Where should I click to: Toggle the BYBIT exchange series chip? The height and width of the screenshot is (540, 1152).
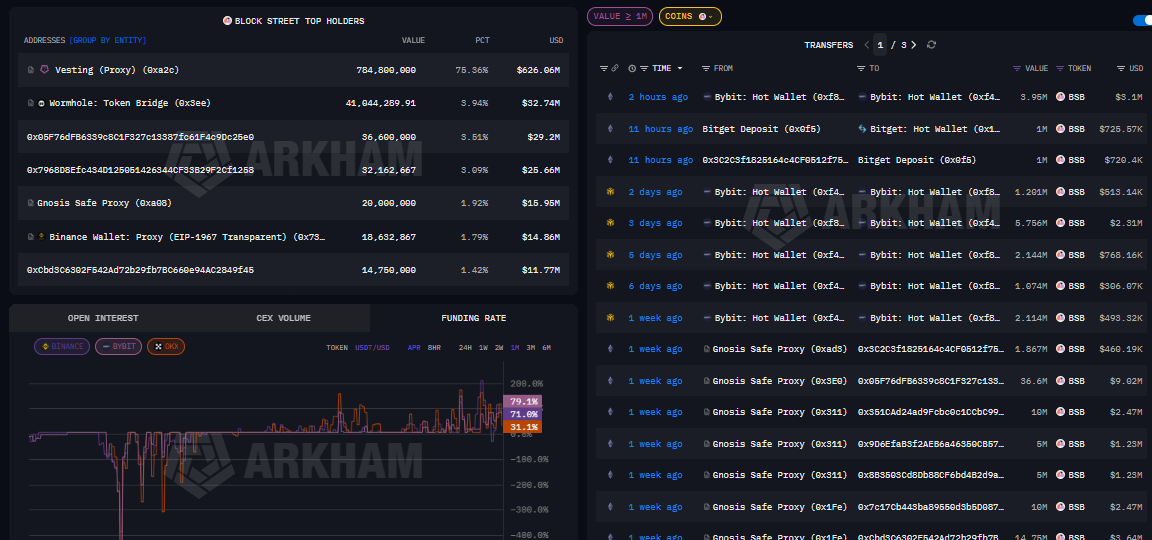[118, 346]
